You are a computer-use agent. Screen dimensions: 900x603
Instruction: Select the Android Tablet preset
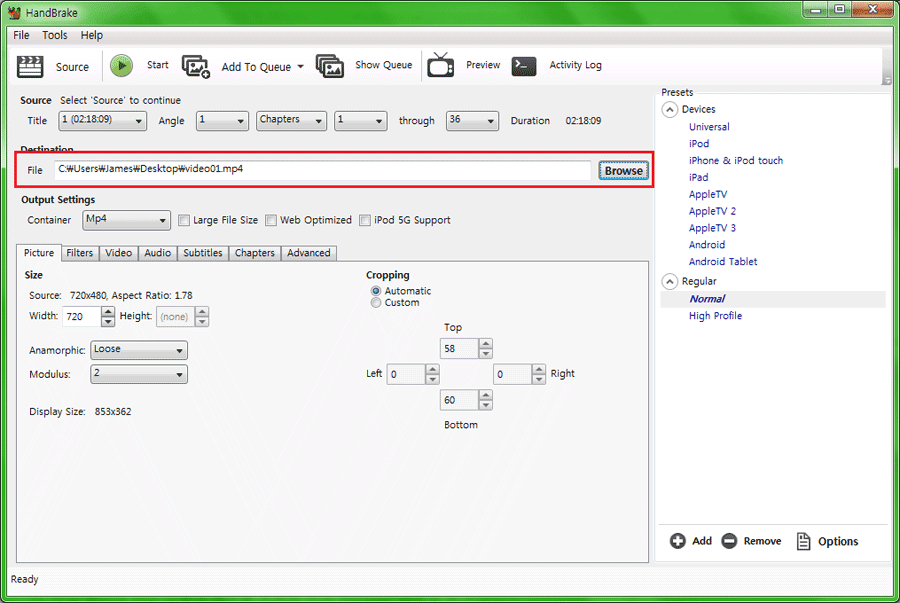coord(723,262)
